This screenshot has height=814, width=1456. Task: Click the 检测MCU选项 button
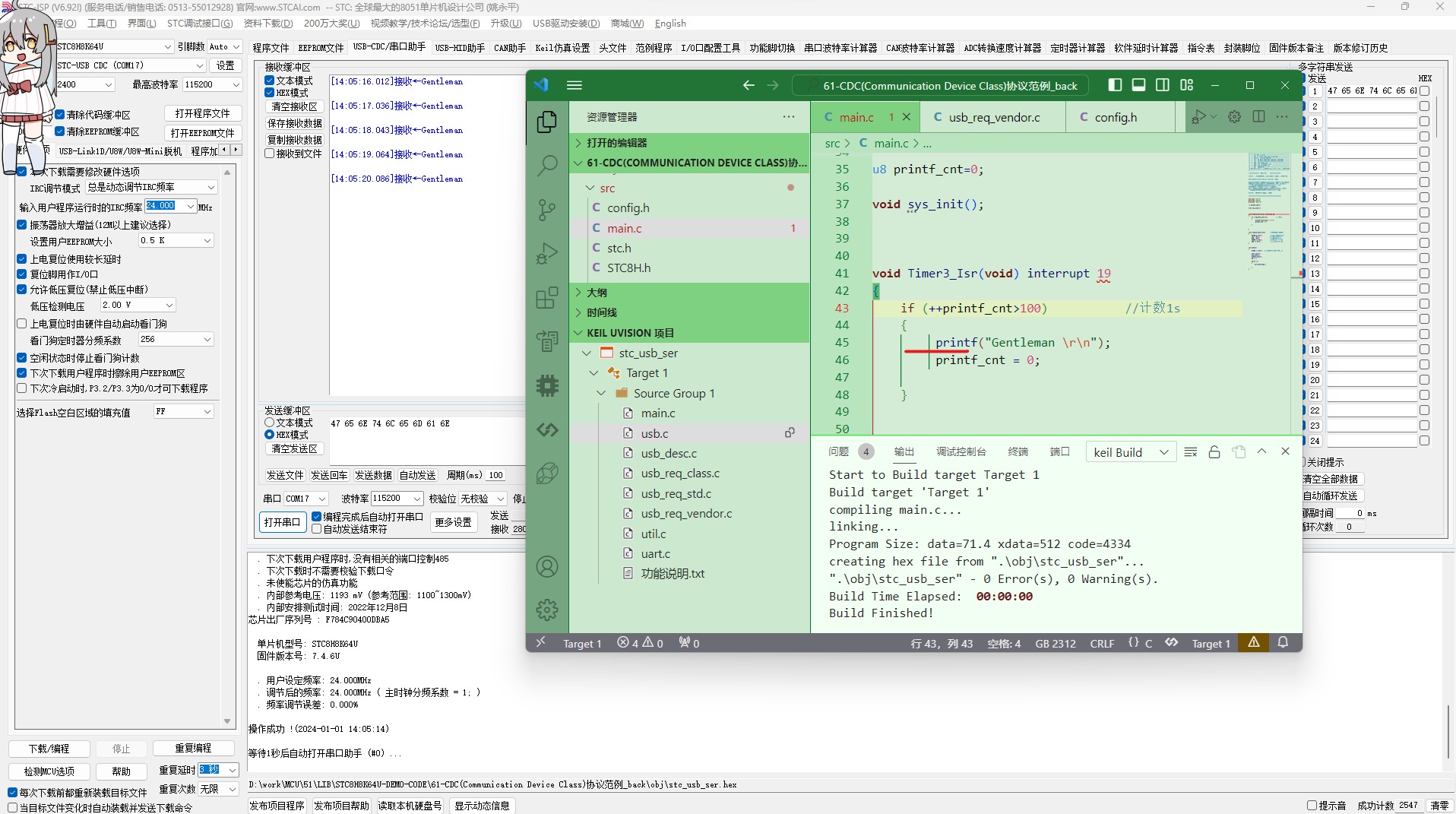click(x=49, y=771)
